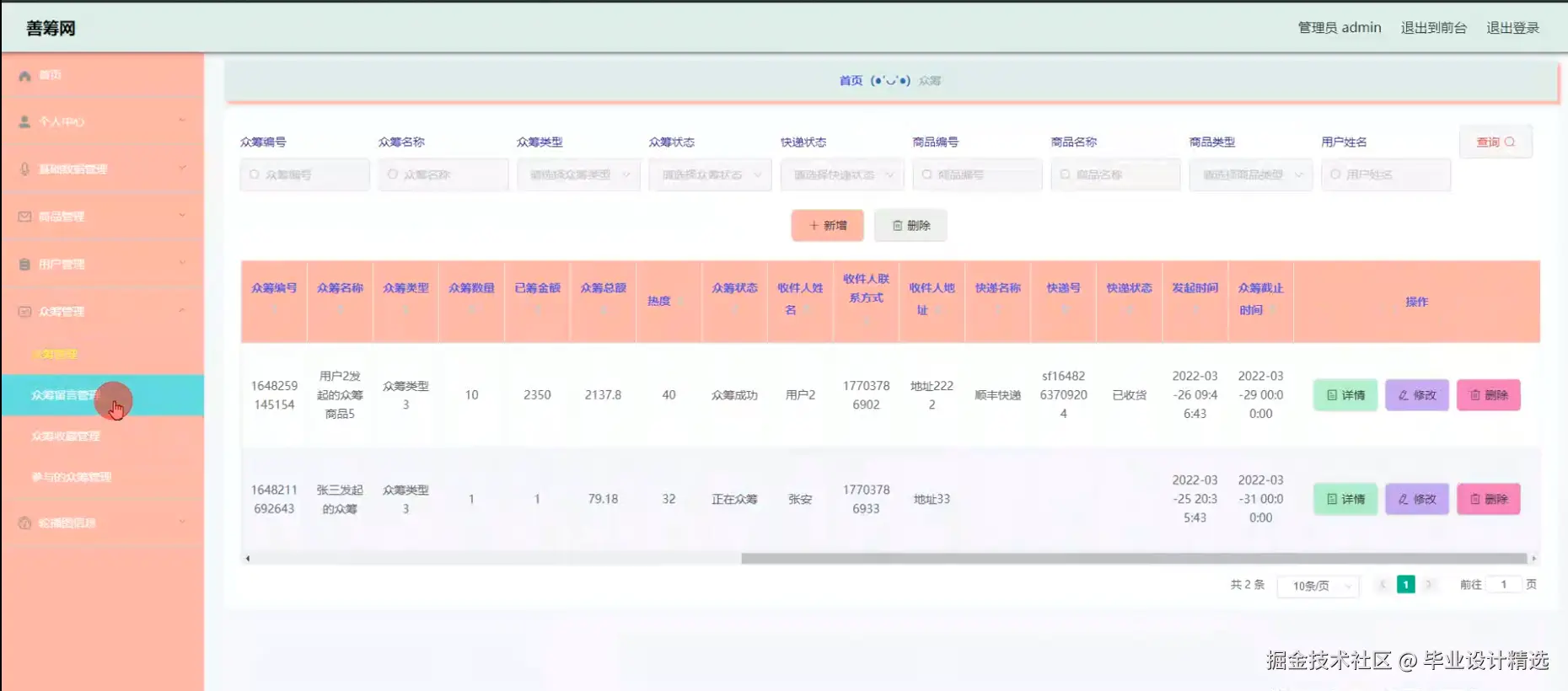Click the address cell 地址33

932,500
